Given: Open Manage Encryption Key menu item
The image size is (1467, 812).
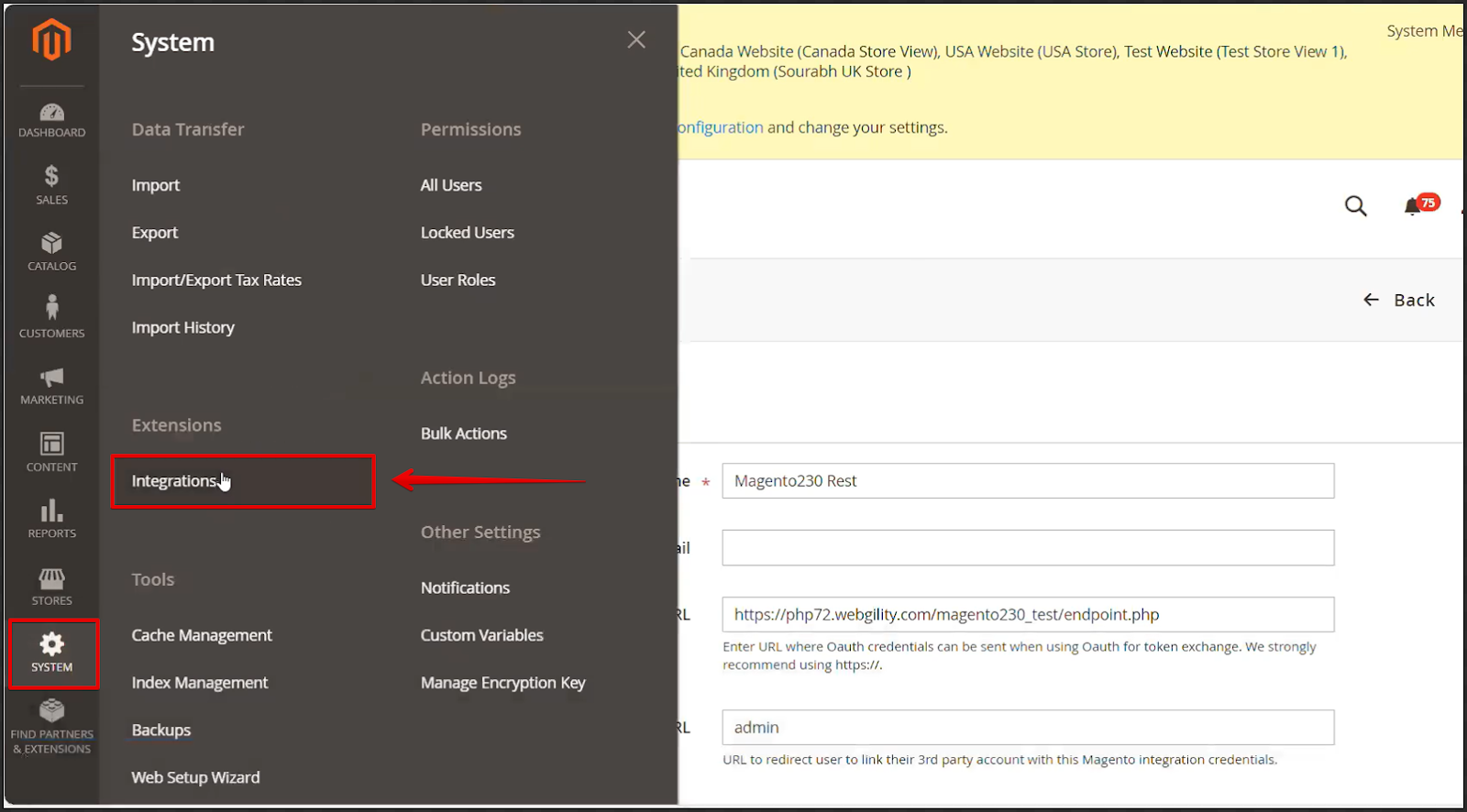Looking at the screenshot, I should click(502, 683).
